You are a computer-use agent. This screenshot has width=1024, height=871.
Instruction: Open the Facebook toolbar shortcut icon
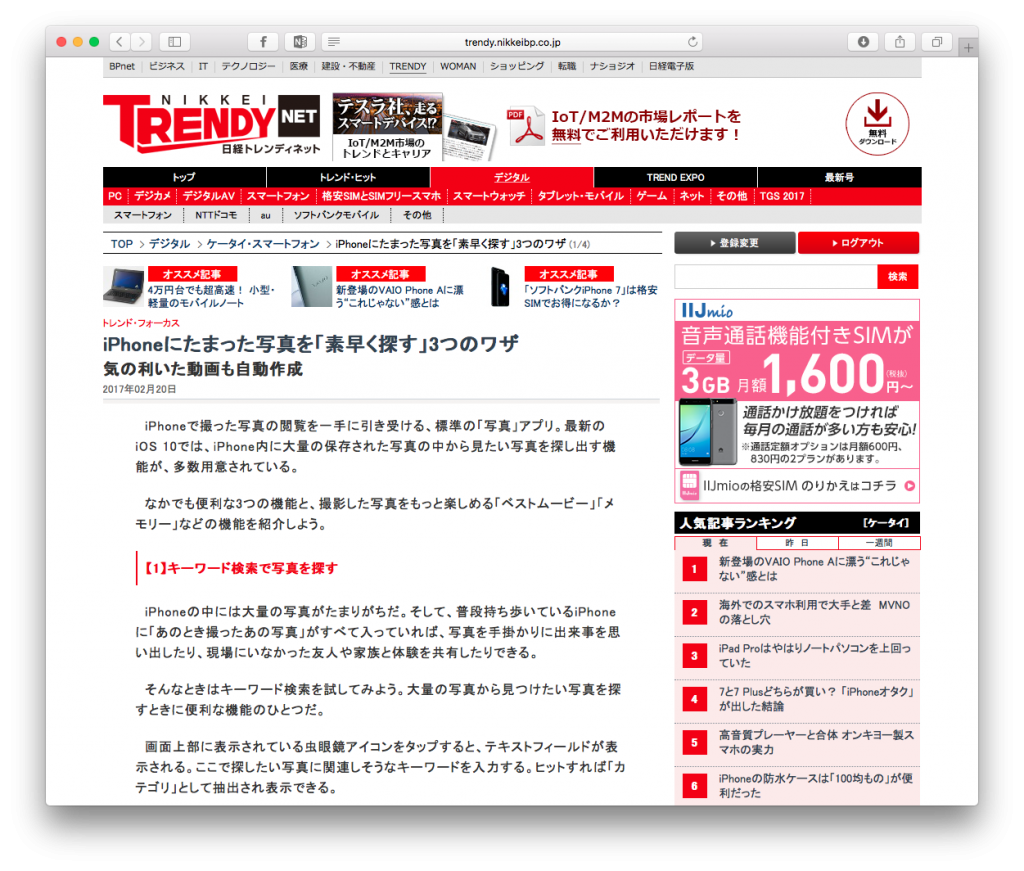[263, 42]
